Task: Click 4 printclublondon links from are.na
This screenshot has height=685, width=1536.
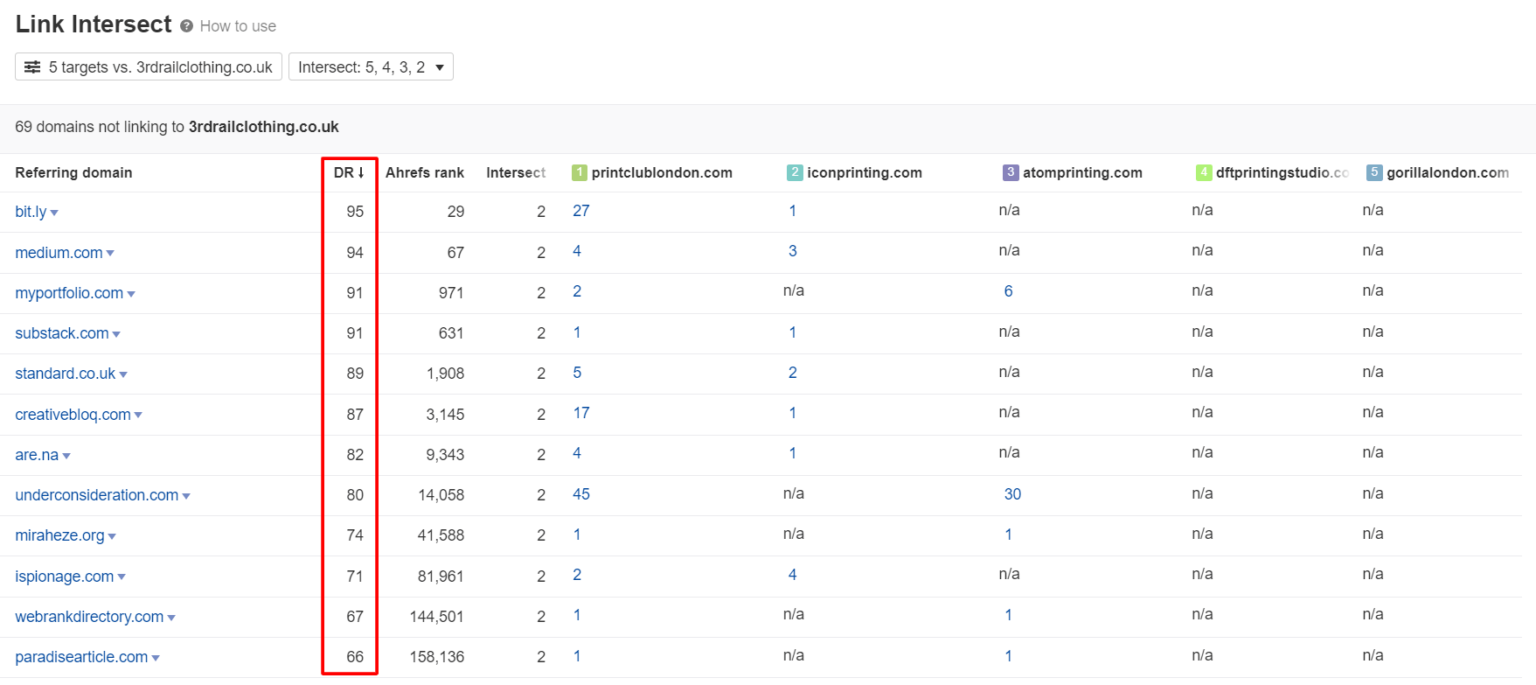Action: (577, 453)
